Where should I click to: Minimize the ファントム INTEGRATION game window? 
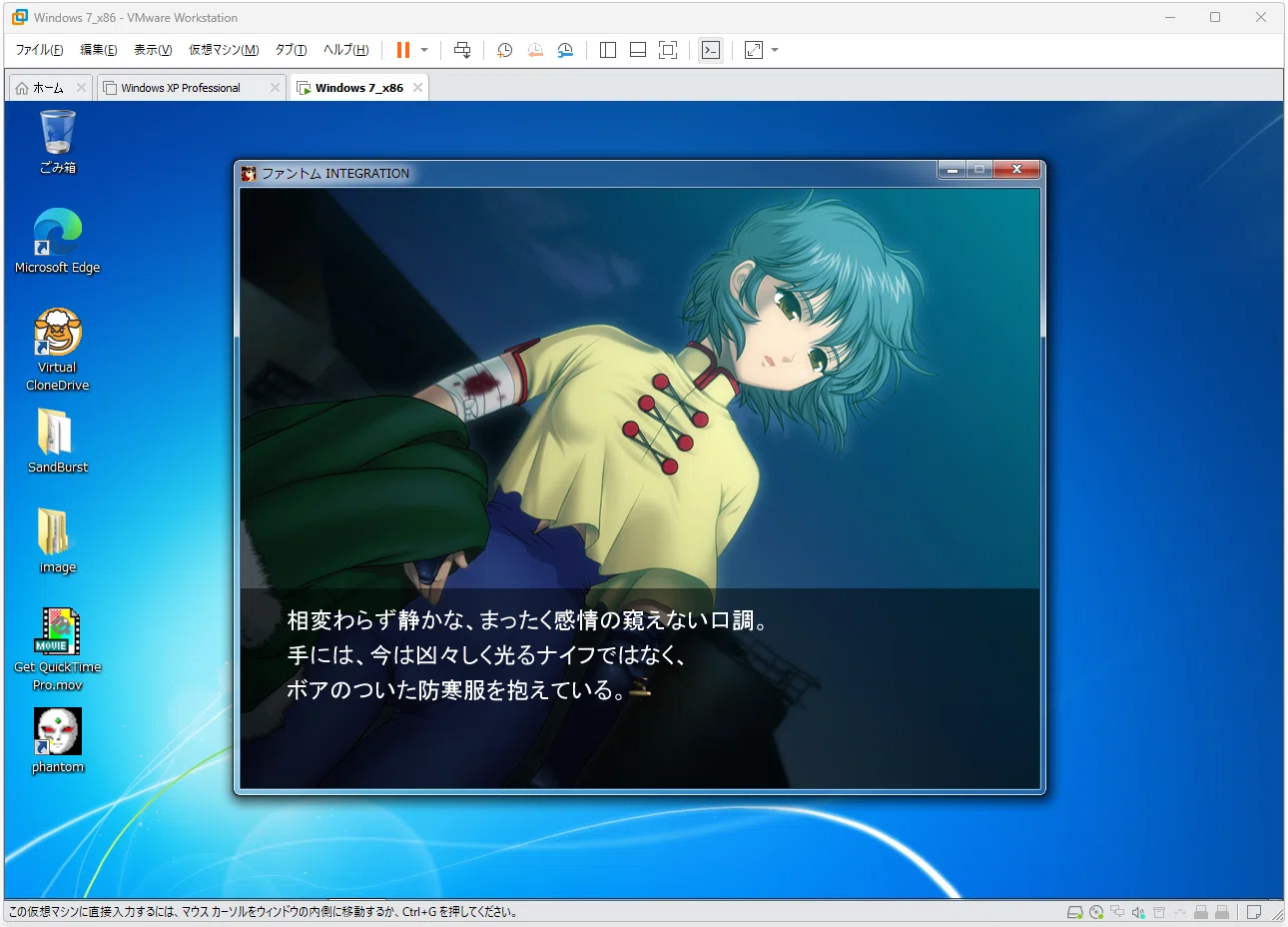[952, 170]
